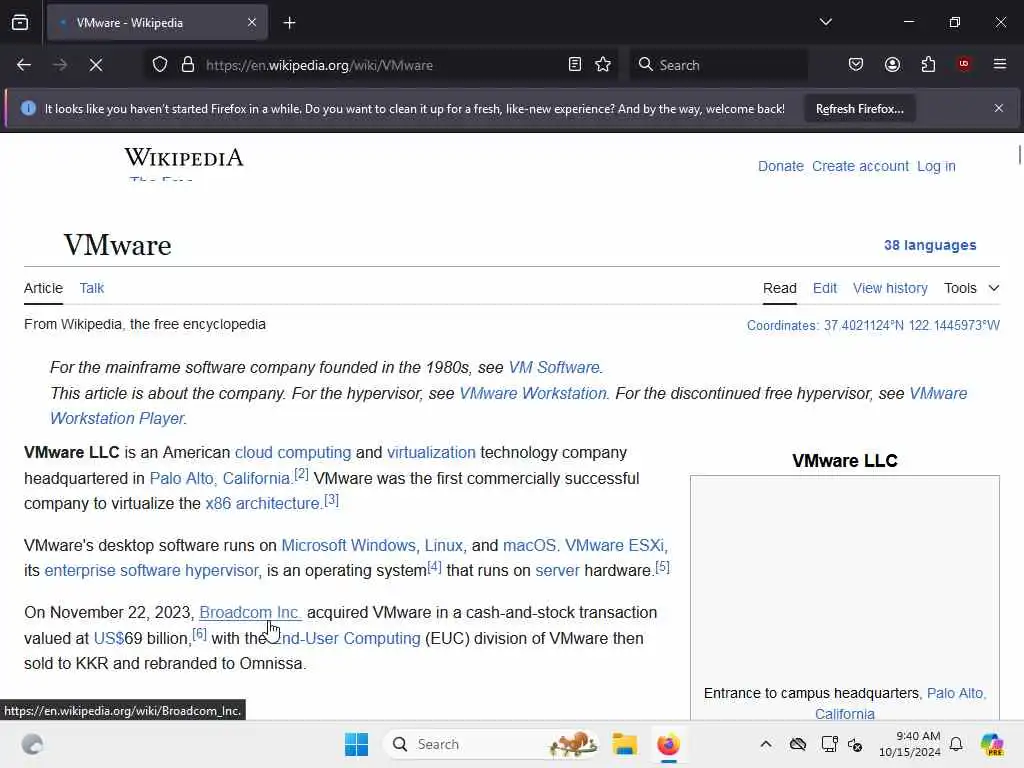Viewport: 1024px width, 768px height.
Task: Bookmark this page with star icon
Action: 603,65
